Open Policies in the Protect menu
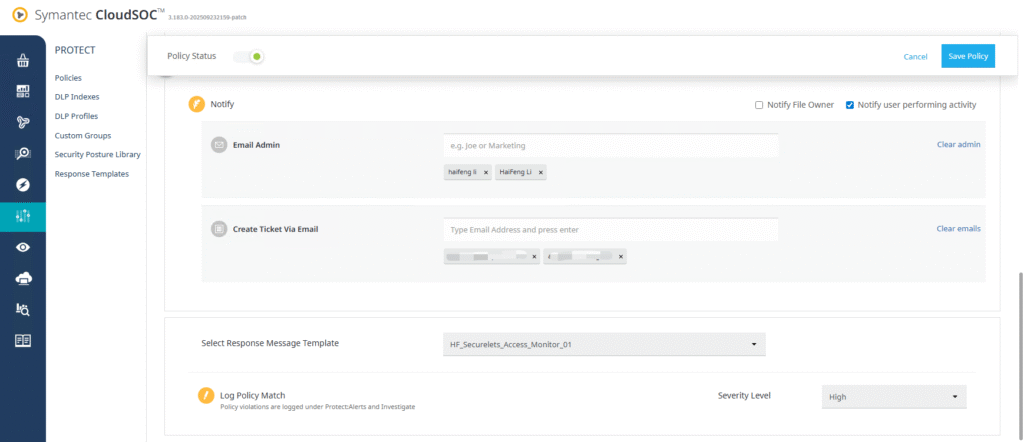1024x442 pixels. (x=68, y=78)
